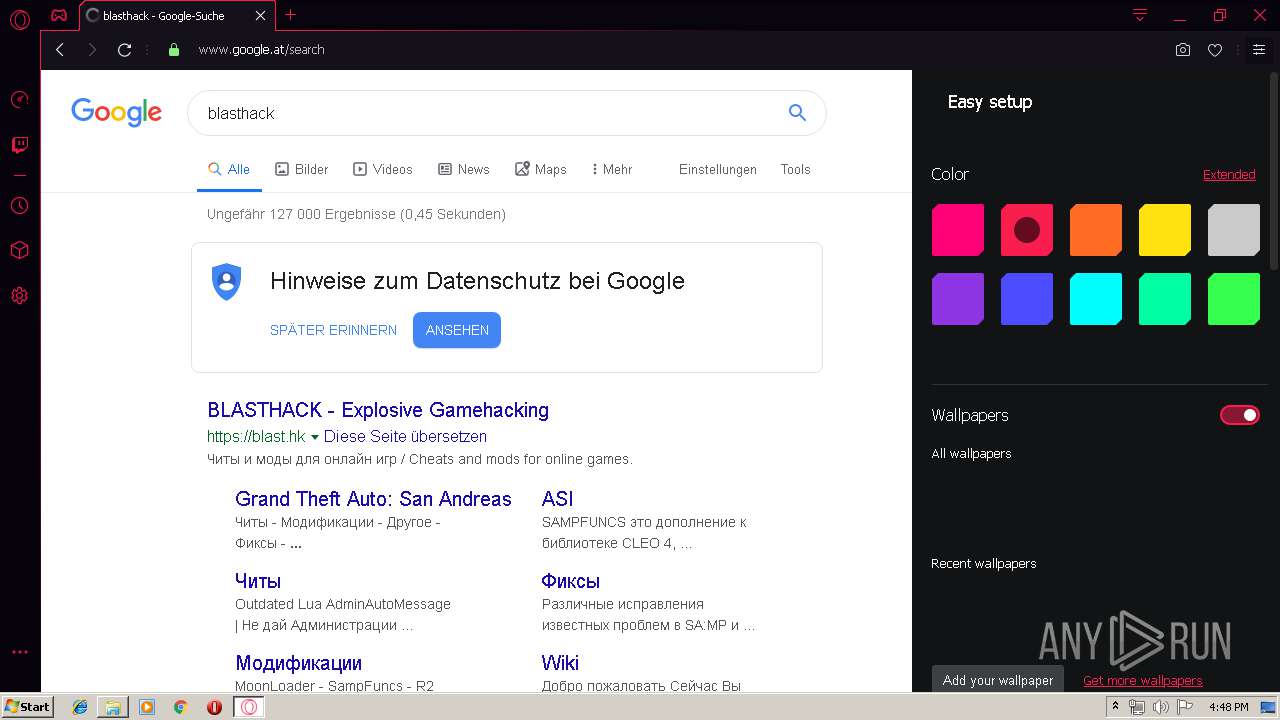Go forward with the forward arrow
This screenshot has width=1280, height=720.
[x=92, y=49]
